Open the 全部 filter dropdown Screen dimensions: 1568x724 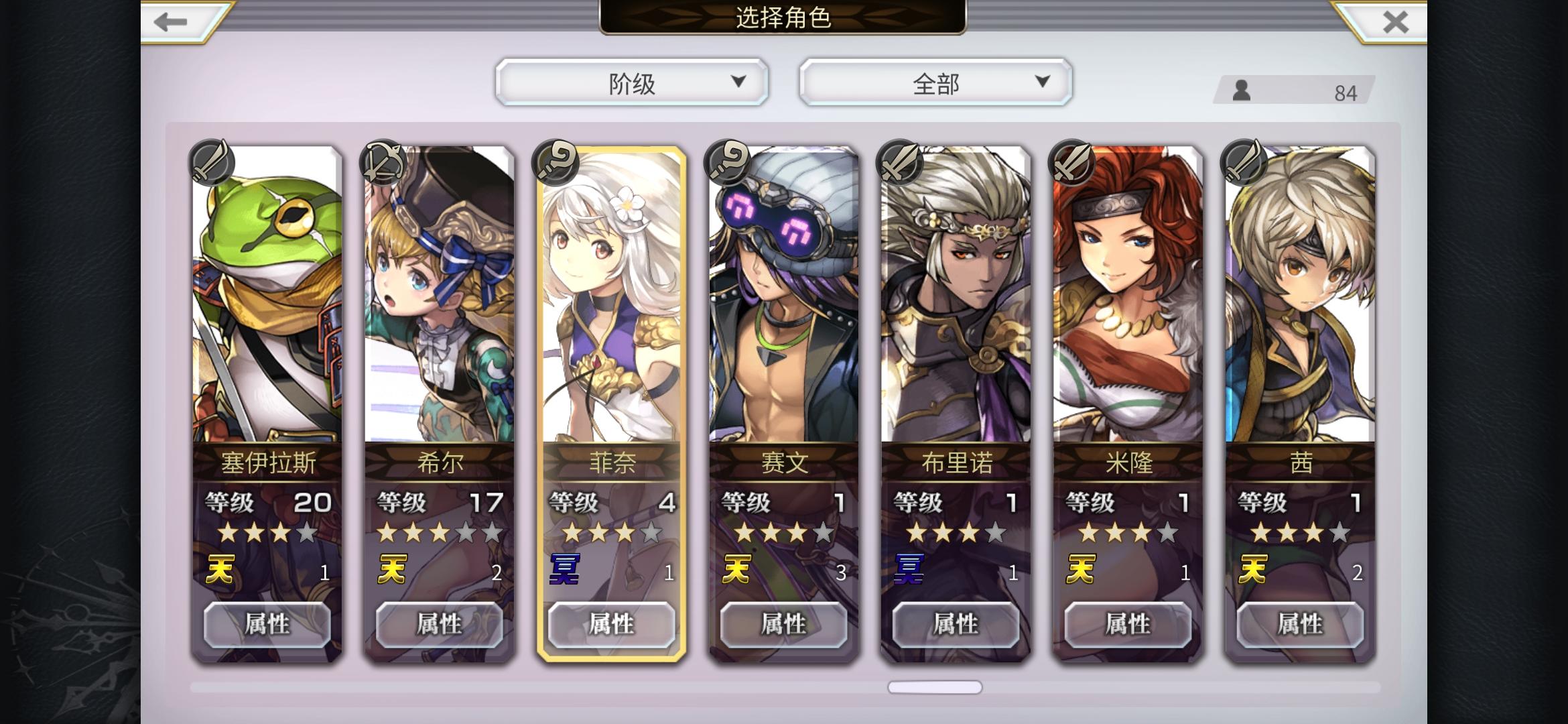coord(936,82)
